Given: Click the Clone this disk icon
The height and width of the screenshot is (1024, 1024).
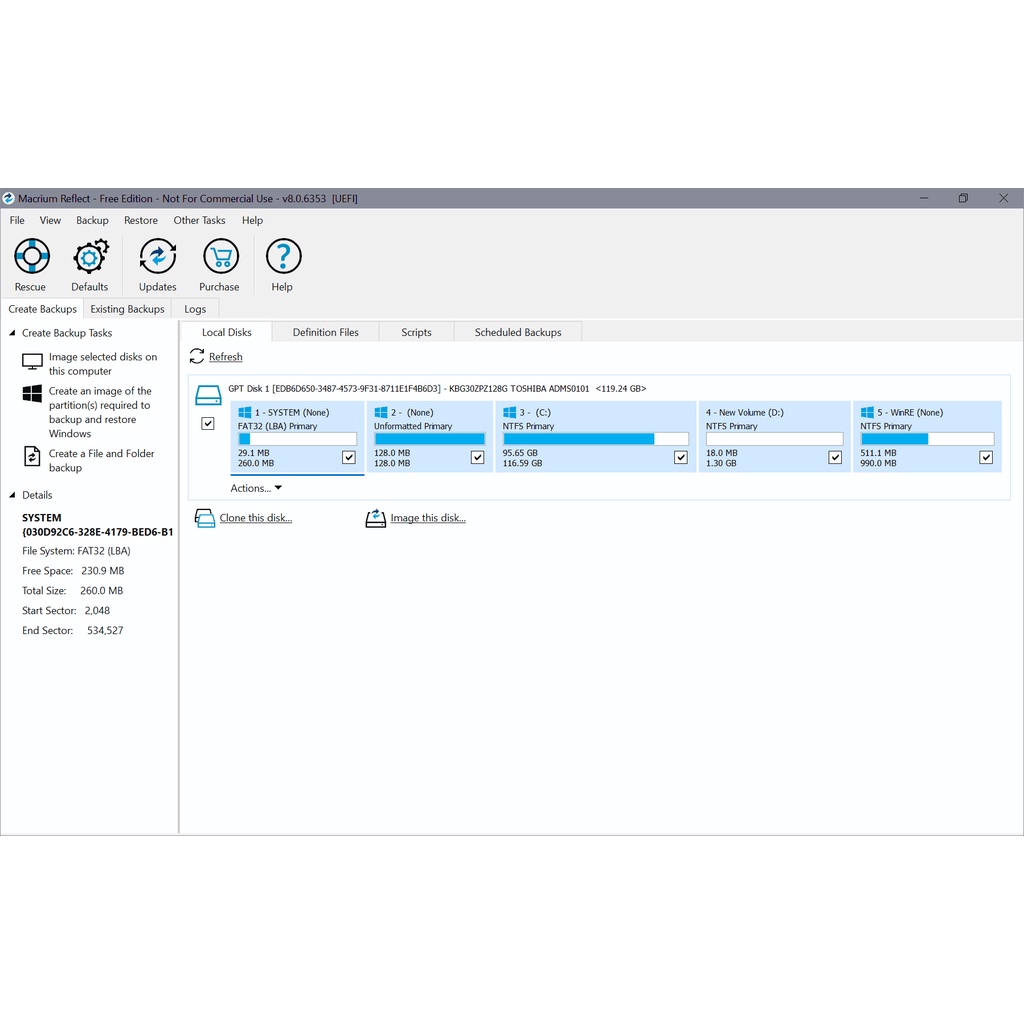Looking at the screenshot, I should tap(205, 518).
